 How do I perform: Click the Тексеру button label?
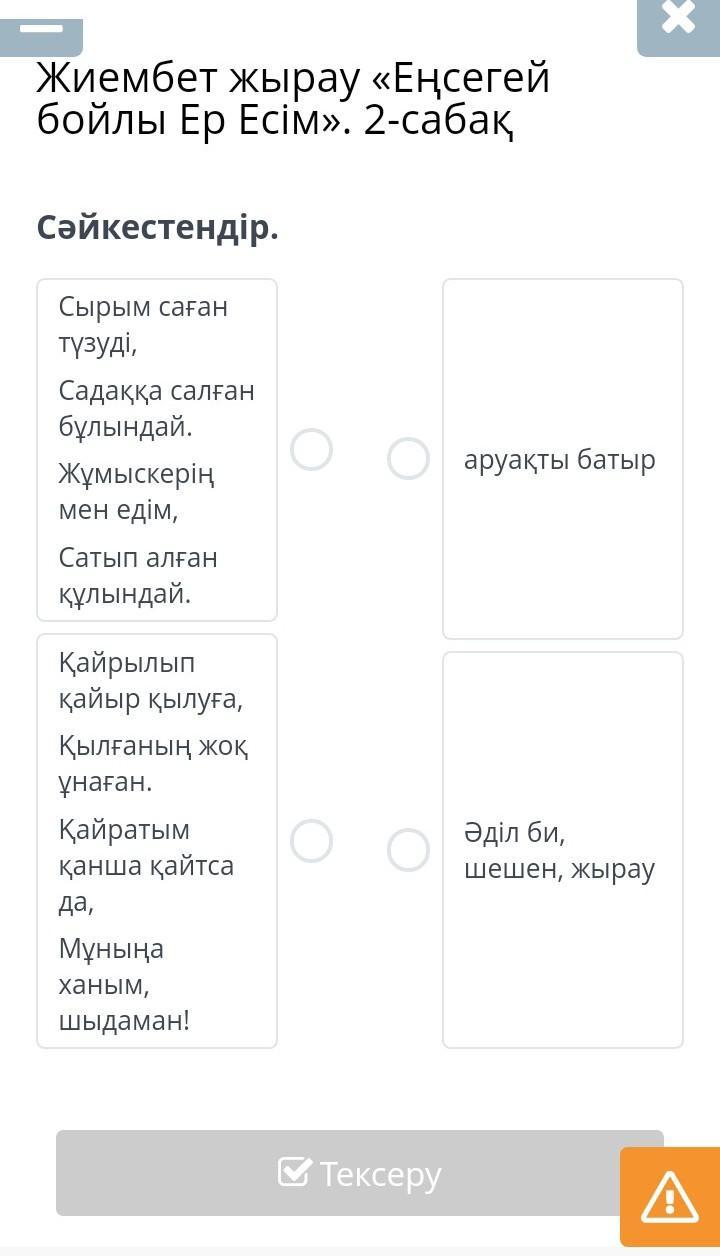pyautogui.click(x=380, y=1173)
